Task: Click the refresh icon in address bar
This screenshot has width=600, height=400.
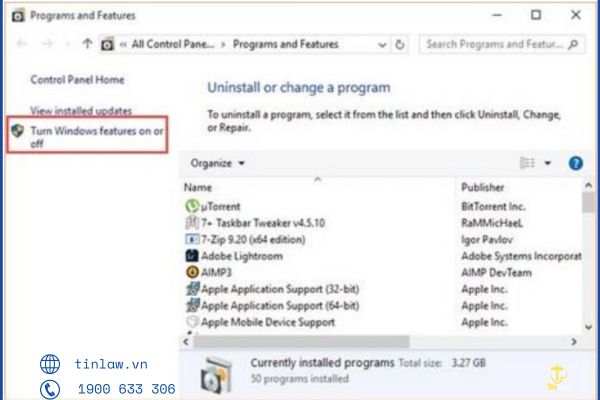Action: [x=399, y=44]
